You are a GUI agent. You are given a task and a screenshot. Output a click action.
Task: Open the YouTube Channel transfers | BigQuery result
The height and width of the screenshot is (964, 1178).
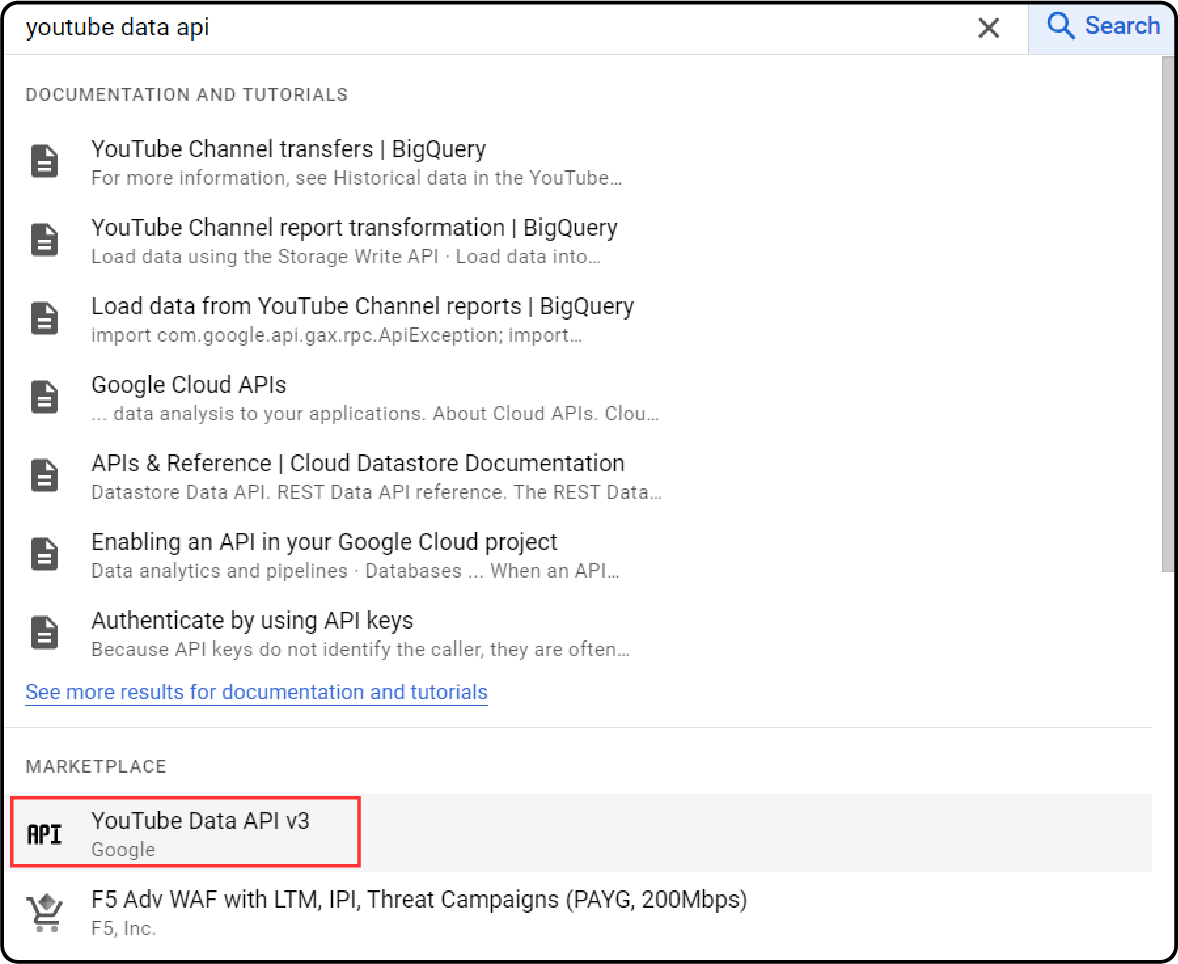tap(288, 149)
